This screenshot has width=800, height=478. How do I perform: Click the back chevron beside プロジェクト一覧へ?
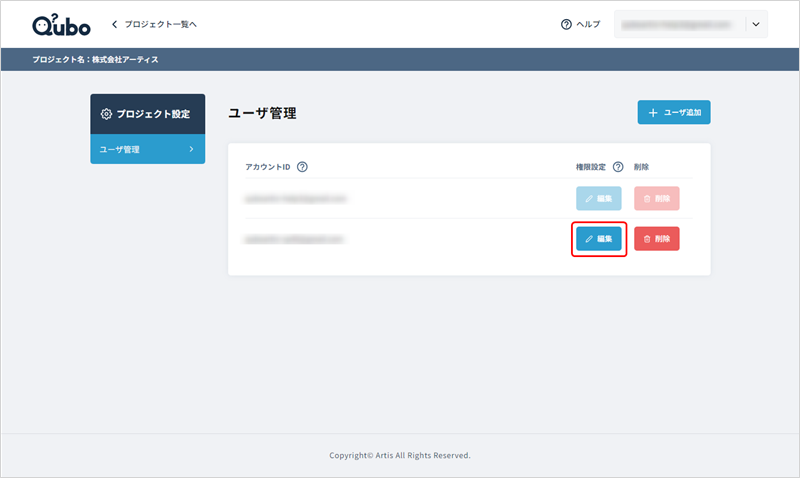(x=115, y=24)
